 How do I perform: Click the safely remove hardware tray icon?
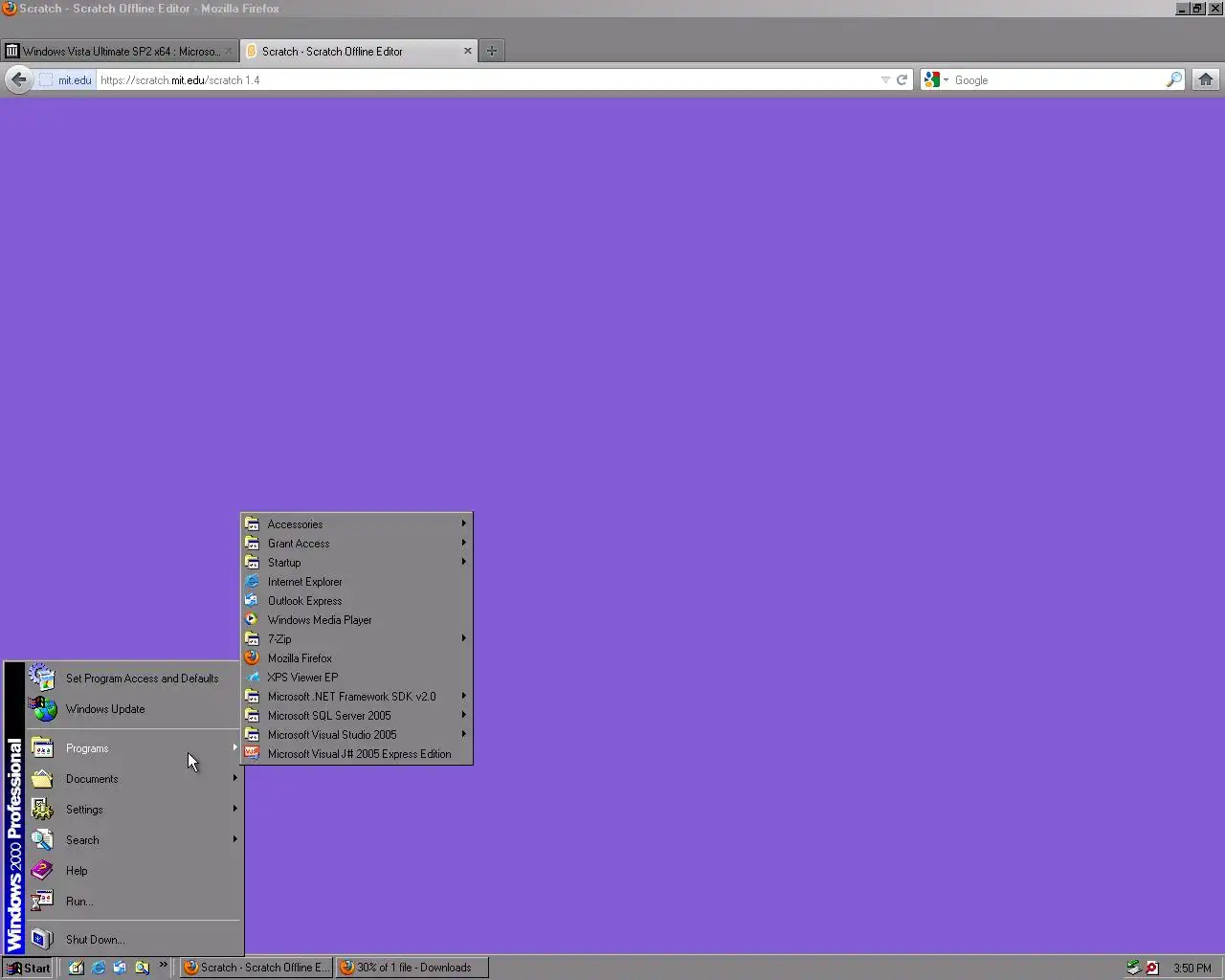pyautogui.click(x=1133, y=968)
